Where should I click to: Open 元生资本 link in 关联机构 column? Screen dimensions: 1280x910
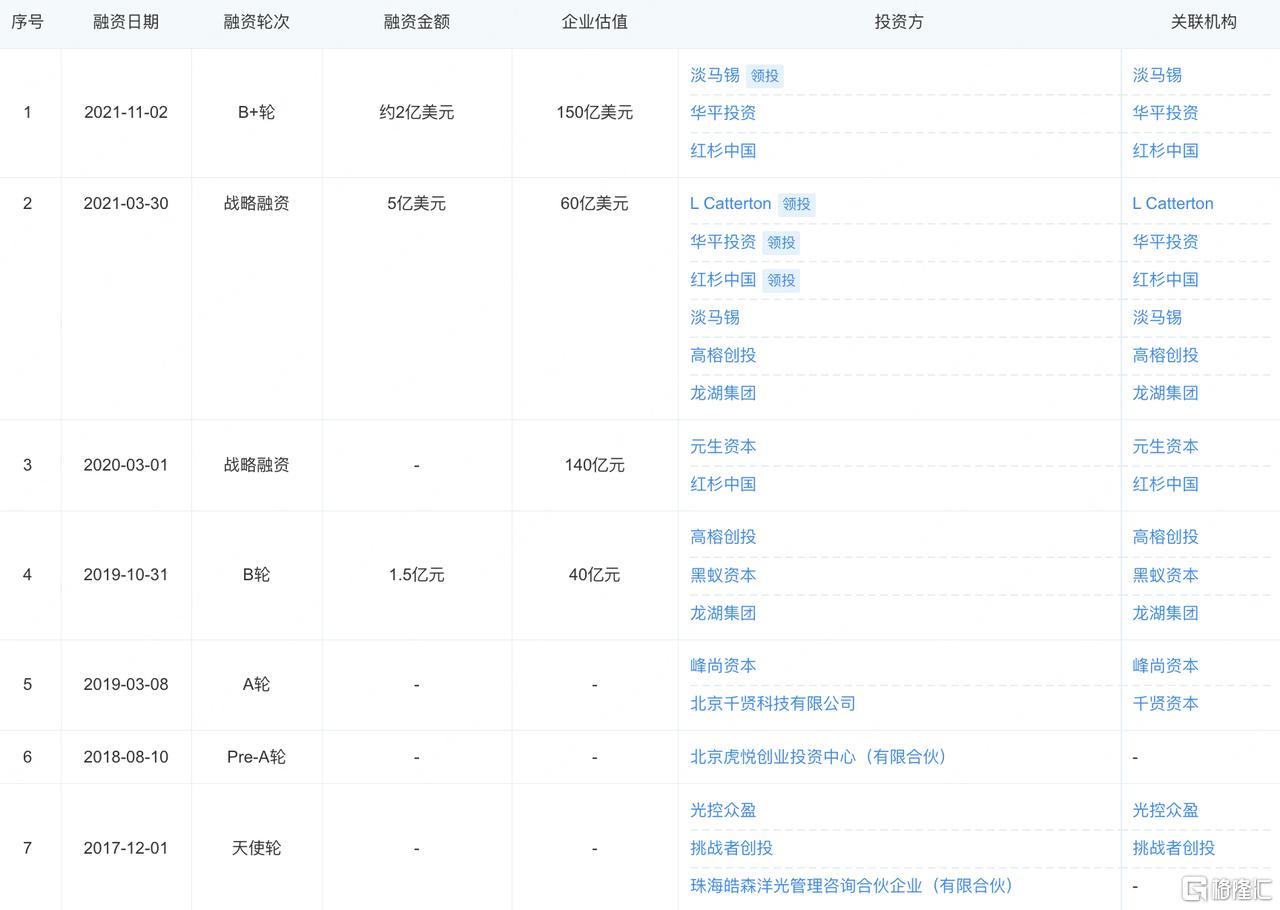coord(1165,447)
